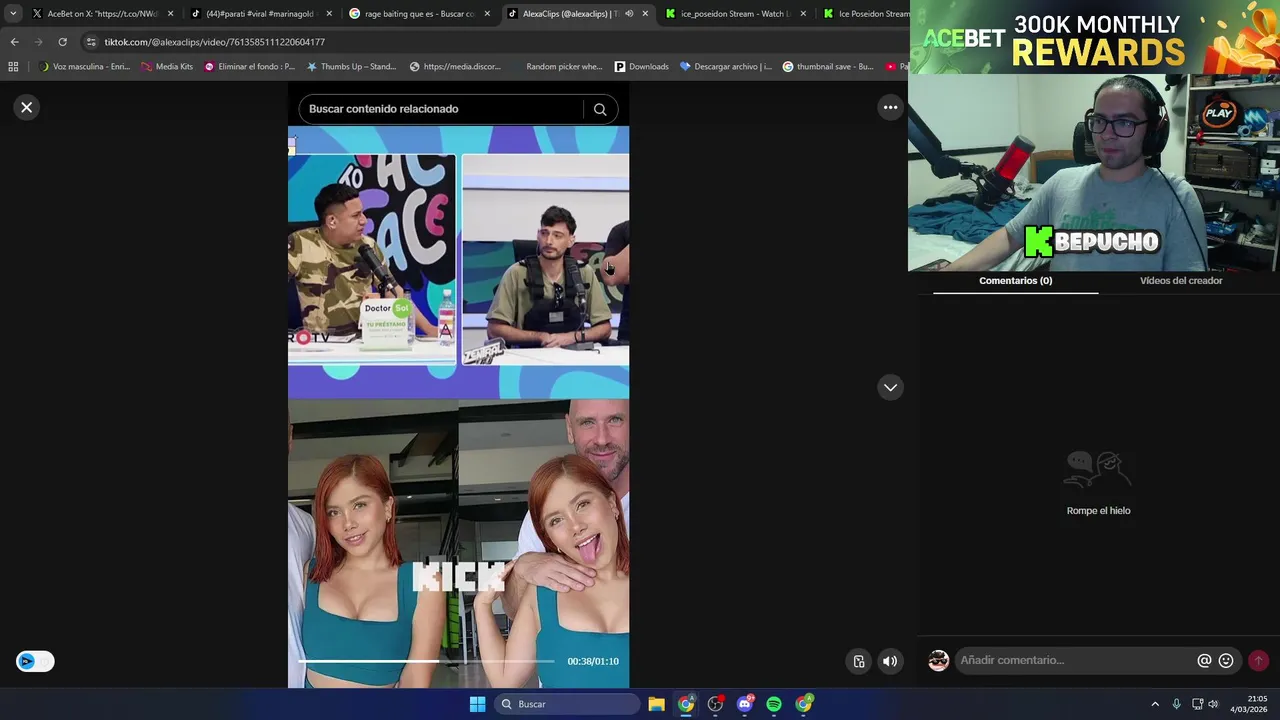Click the profile avatar beside comment box
This screenshot has width=1280, height=720.
[x=938, y=660]
